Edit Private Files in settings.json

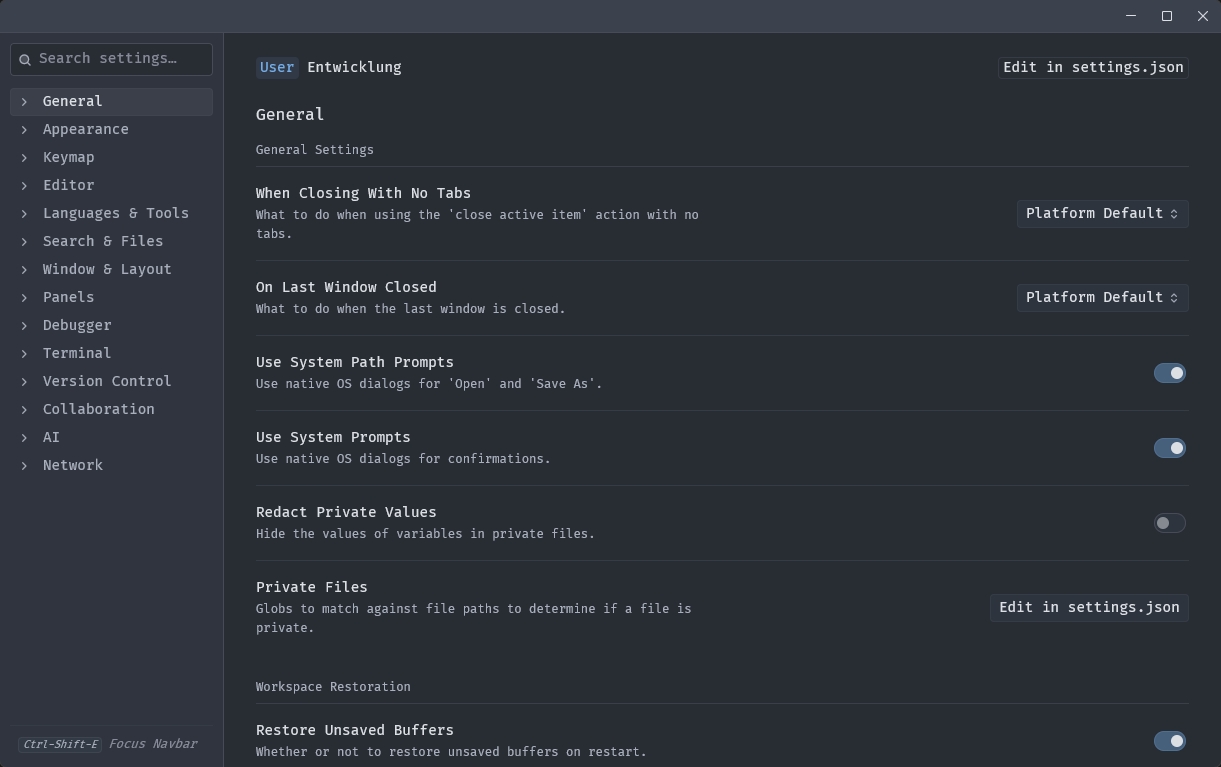tap(1089, 607)
